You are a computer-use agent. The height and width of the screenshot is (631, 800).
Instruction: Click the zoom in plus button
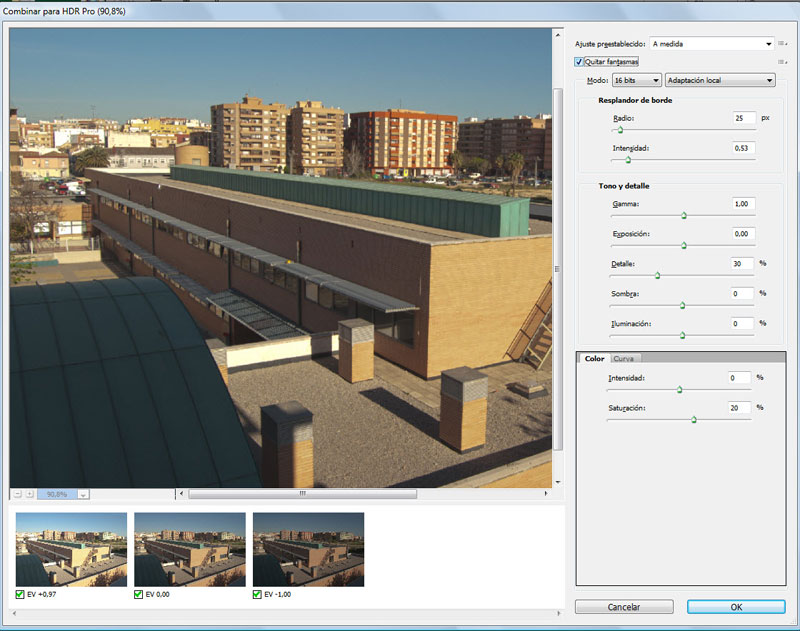29,494
